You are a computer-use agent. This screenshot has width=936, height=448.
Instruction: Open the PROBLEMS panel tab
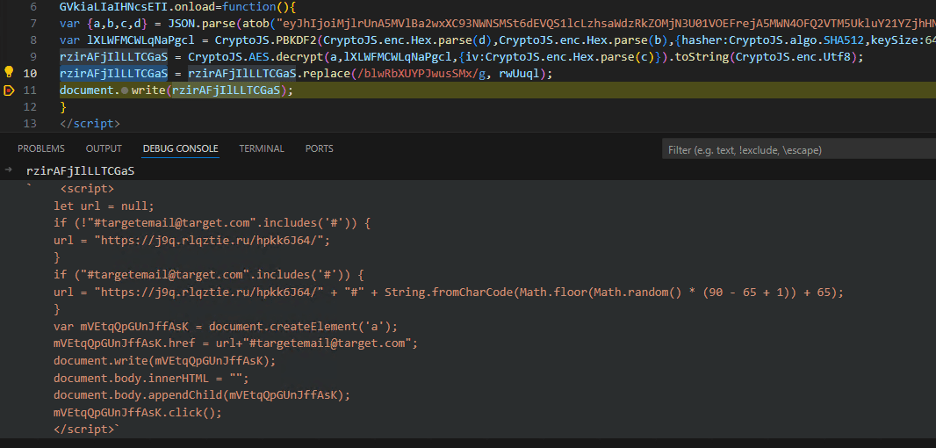pos(41,149)
